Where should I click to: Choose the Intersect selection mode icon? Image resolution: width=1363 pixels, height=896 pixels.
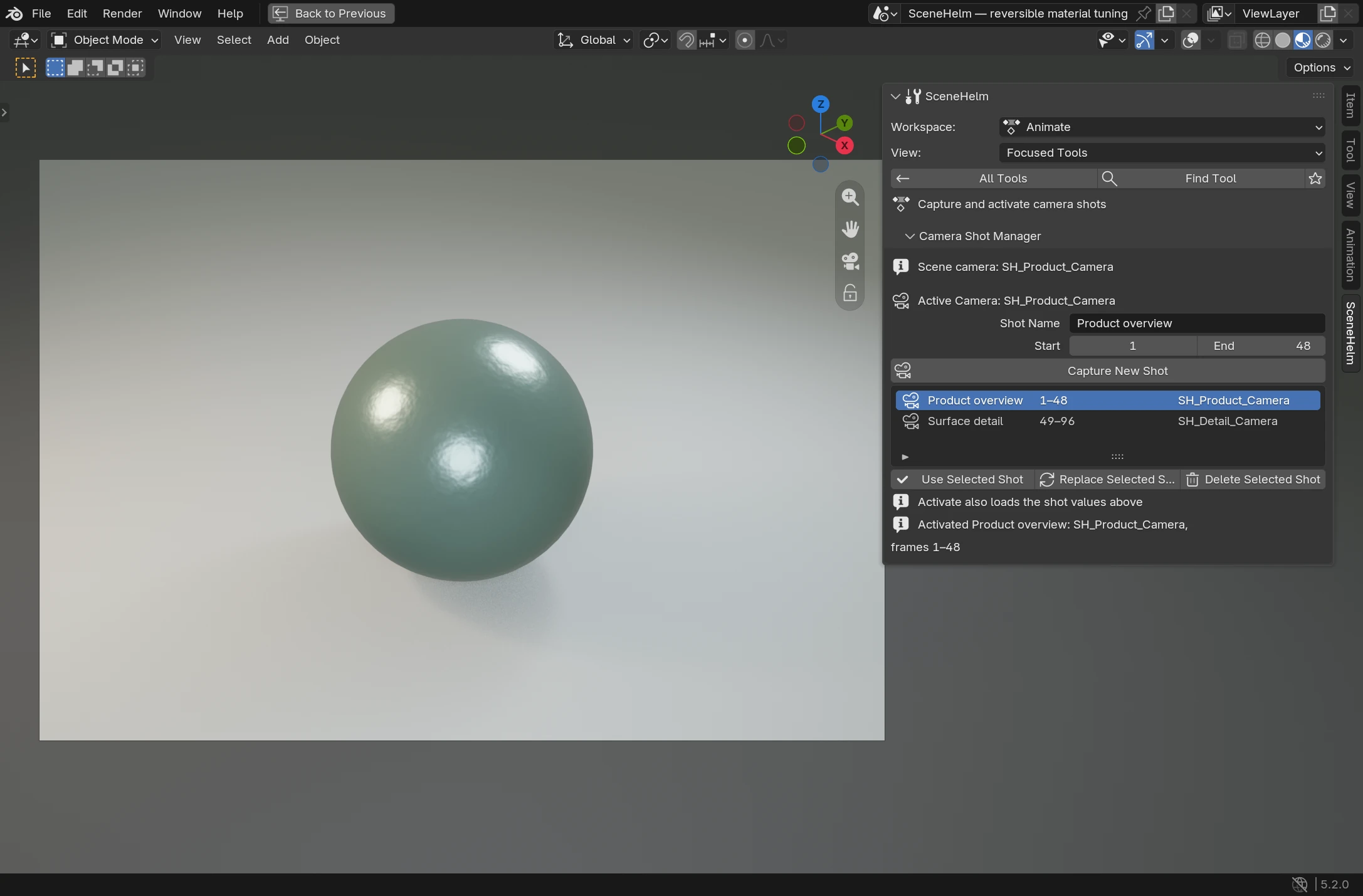pos(135,68)
